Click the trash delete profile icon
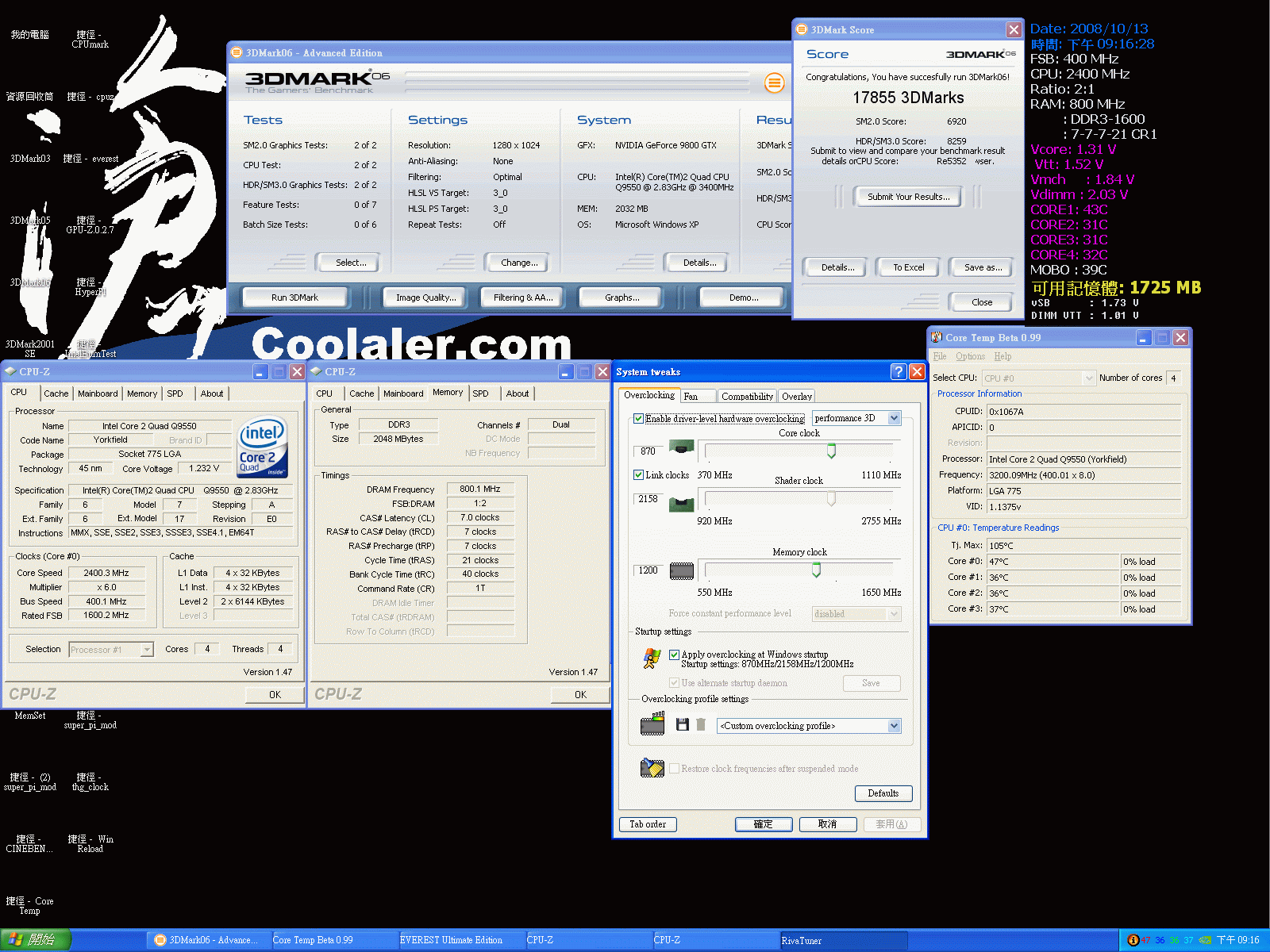Image resolution: width=1270 pixels, height=952 pixels. point(700,724)
